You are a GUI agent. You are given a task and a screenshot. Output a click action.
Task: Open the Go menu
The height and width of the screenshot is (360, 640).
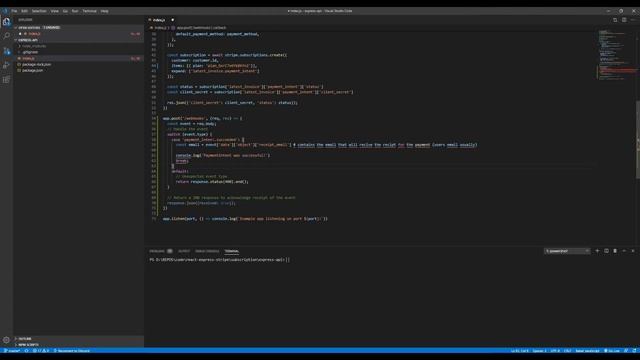(65, 11)
